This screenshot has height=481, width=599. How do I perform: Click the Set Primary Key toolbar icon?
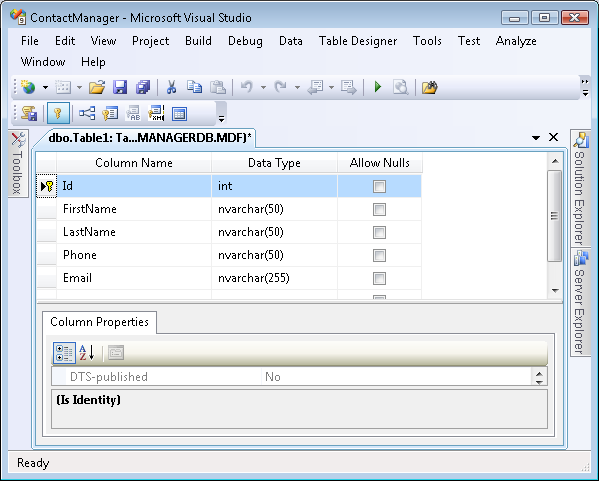(x=58, y=113)
